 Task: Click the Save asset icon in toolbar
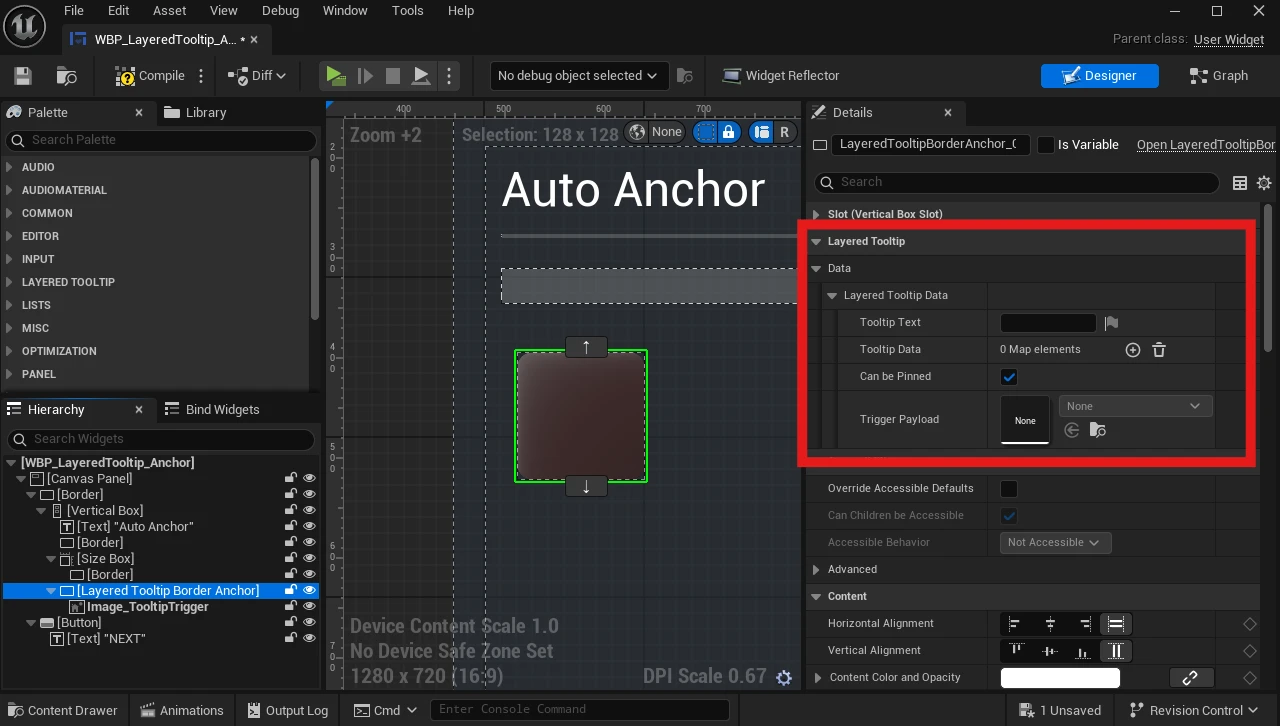coord(23,76)
